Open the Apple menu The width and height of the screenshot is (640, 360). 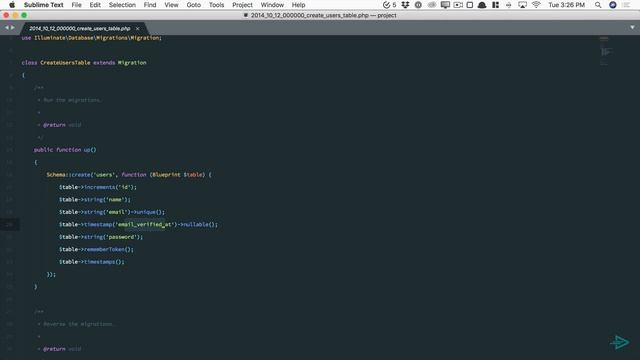click(x=12, y=5)
